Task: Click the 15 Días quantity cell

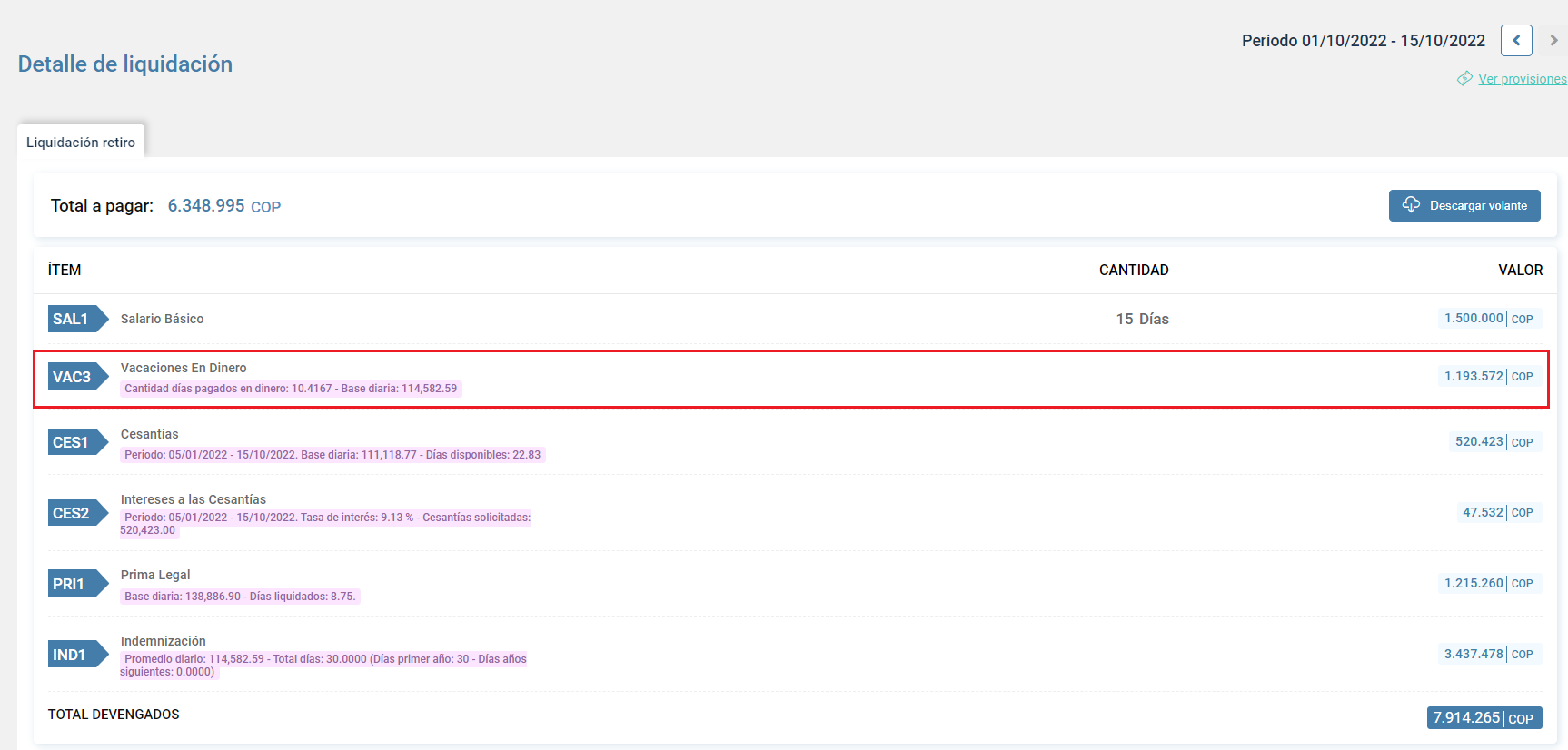Action: (x=1142, y=319)
